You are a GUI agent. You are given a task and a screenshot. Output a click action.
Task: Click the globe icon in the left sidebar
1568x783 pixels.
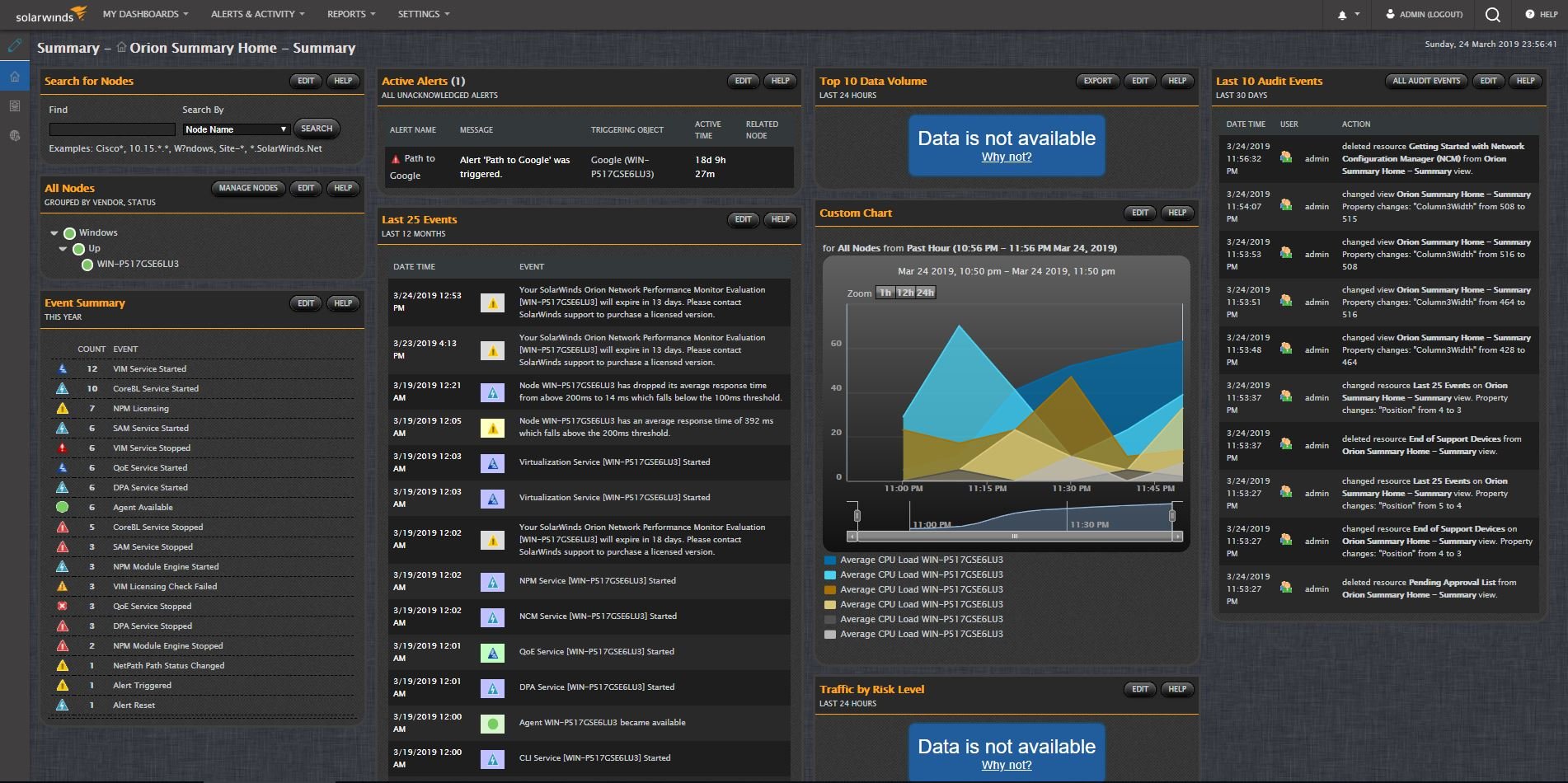click(x=14, y=136)
